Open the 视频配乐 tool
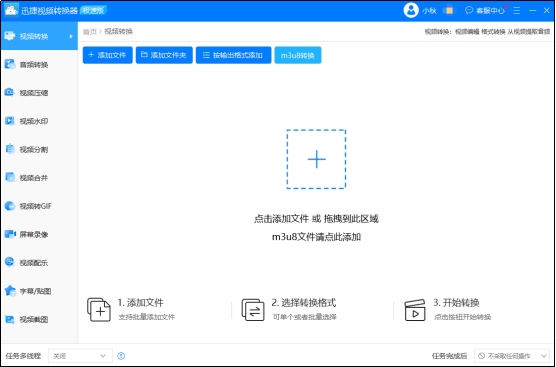 (39, 263)
